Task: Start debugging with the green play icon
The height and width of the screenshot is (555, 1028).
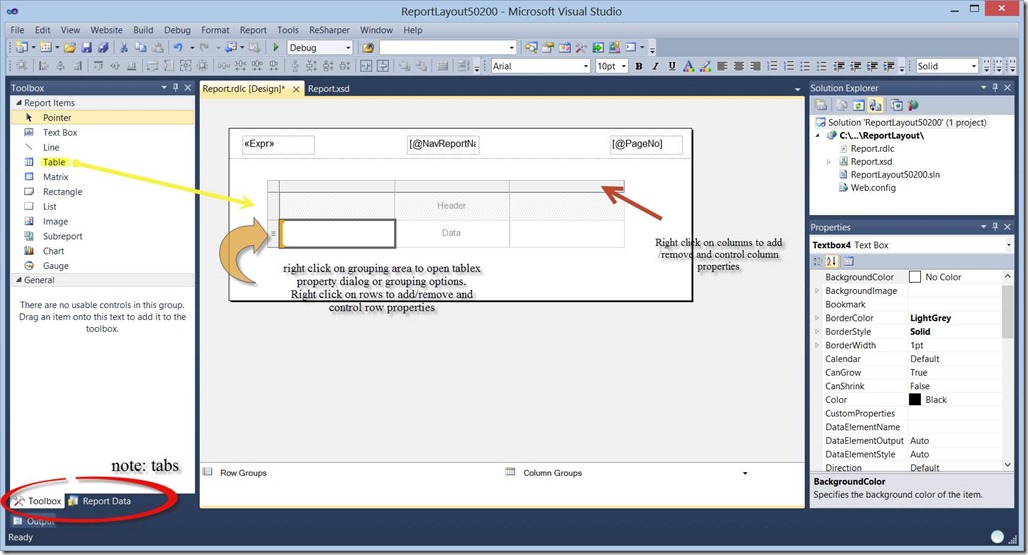Action: (x=276, y=47)
